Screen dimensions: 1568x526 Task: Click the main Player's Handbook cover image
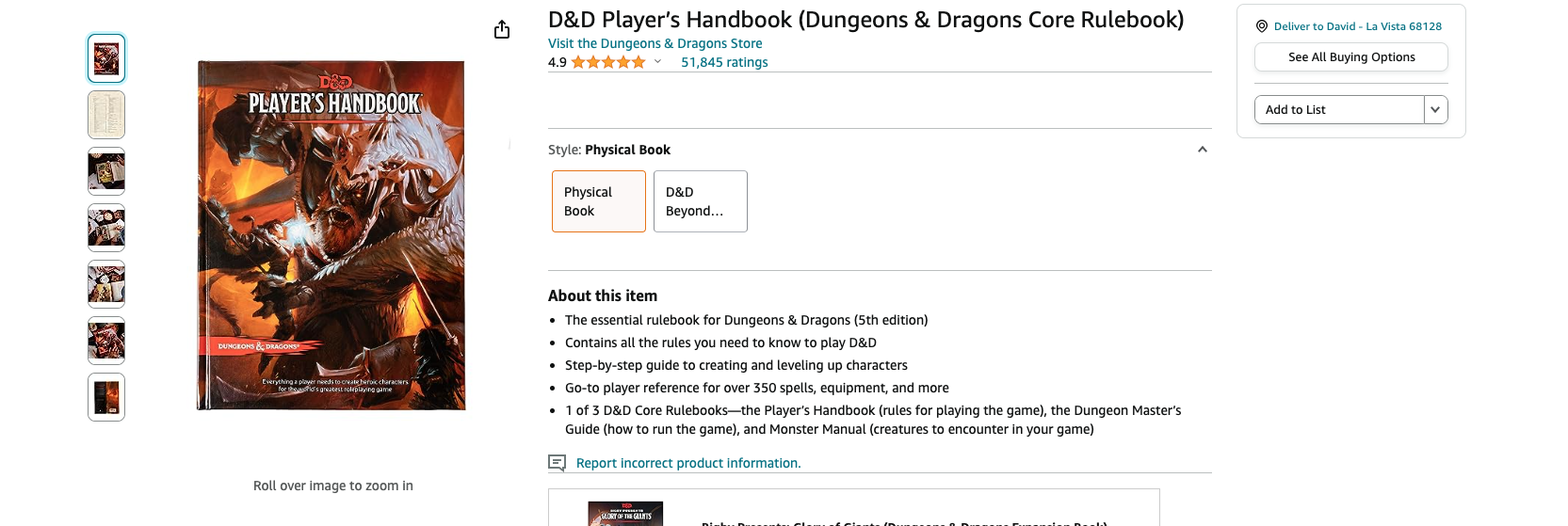(x=331, y=235)
